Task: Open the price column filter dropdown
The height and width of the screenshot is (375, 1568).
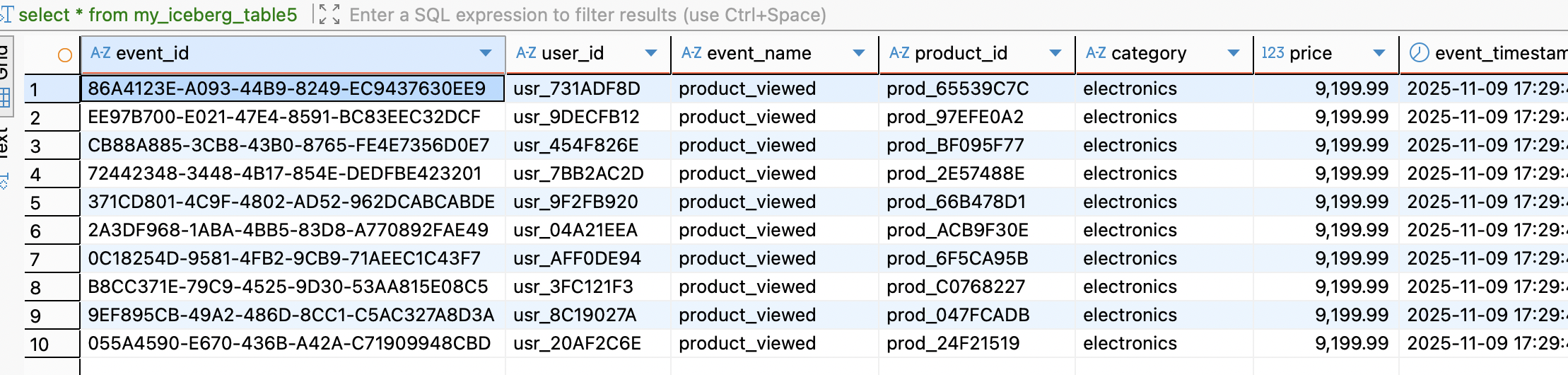Action: (1379, 53)
